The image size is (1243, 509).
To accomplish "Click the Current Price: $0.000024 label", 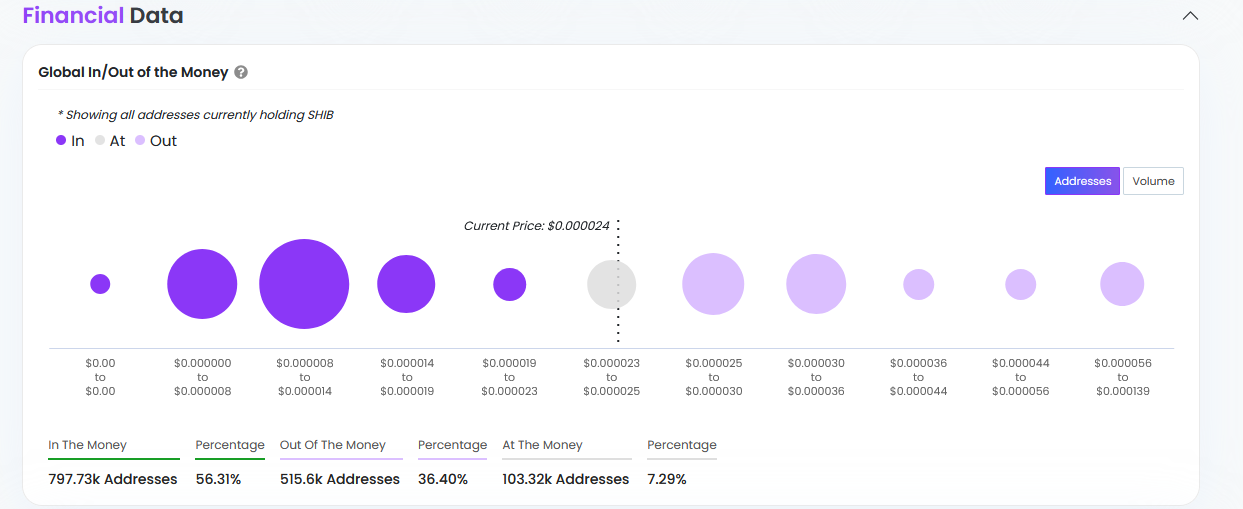I will (x=536, y=226).
